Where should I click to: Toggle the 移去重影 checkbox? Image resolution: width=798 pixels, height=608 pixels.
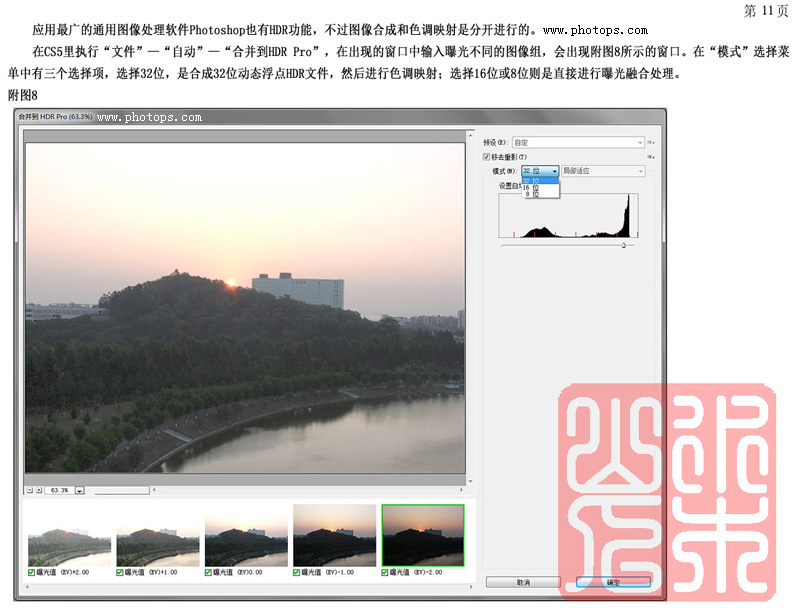487,157
